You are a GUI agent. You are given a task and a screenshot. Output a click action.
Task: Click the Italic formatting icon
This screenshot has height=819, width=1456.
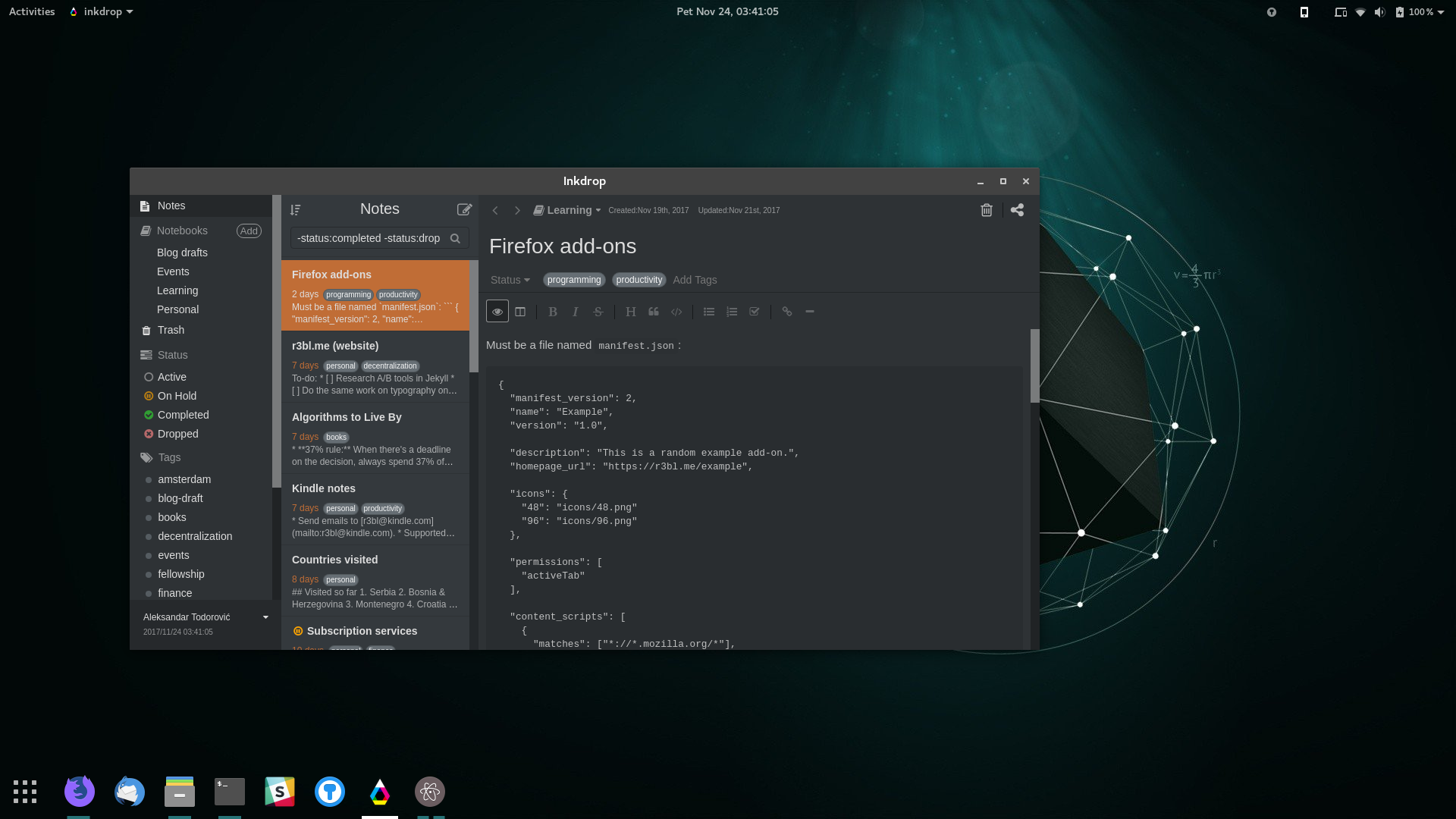[x=576, y=312]
